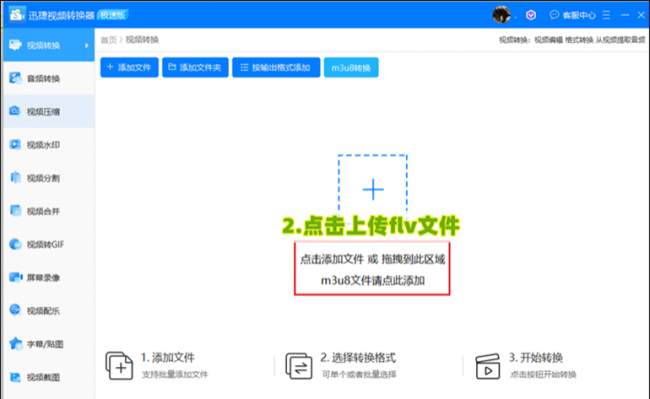Open the 视频压缩 video compression section
650x399 pixels.
(x=49, y=111)
